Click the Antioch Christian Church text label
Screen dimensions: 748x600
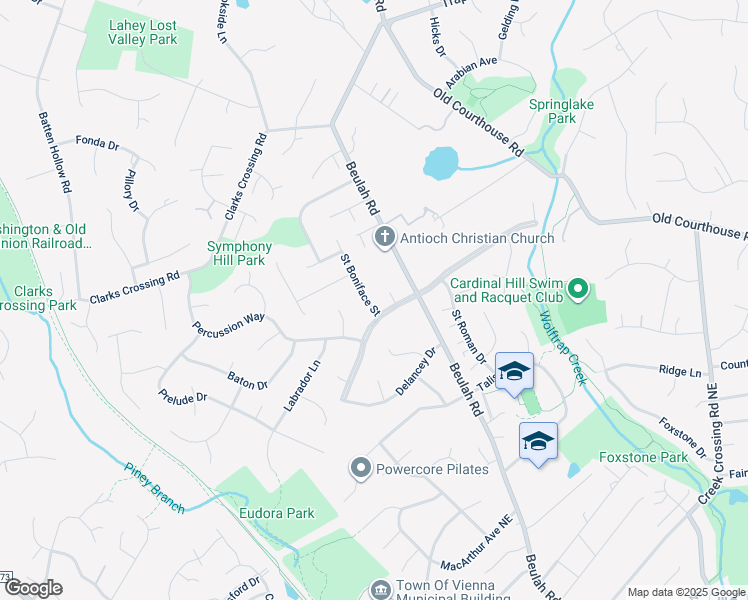[477, 238]
